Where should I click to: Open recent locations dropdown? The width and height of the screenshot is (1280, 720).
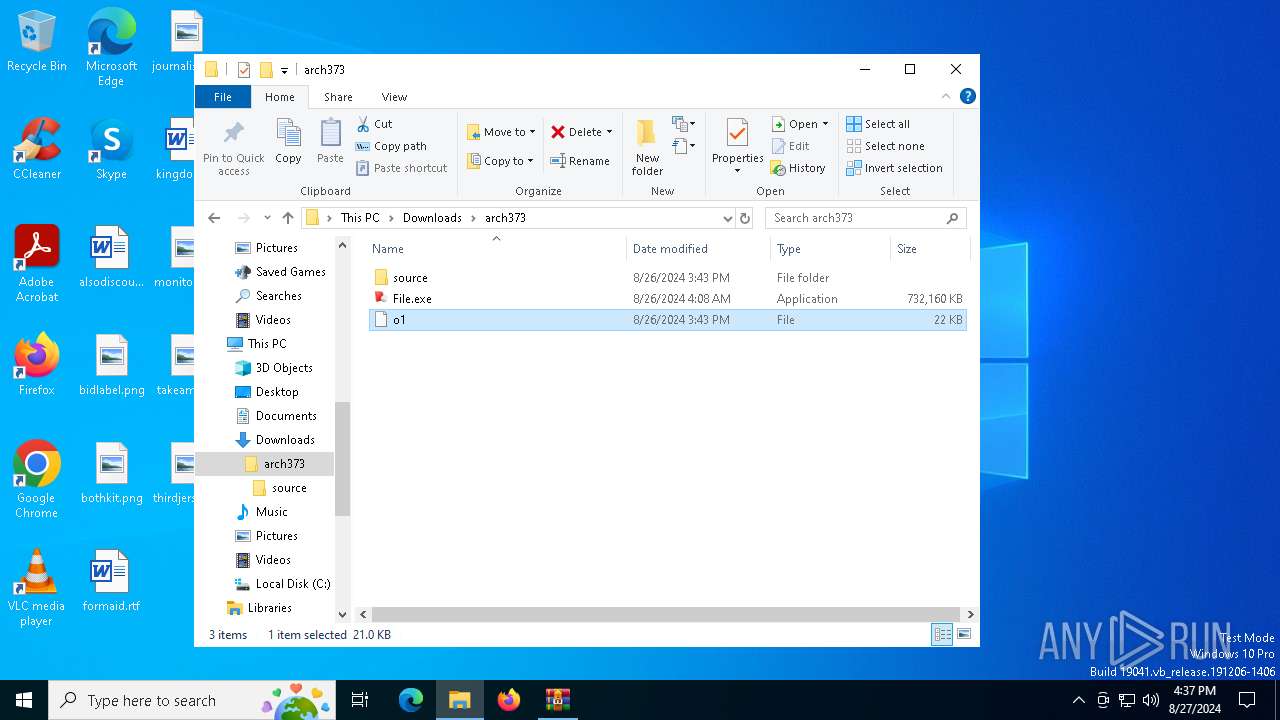pyautogui.click(x=267, y=218)
